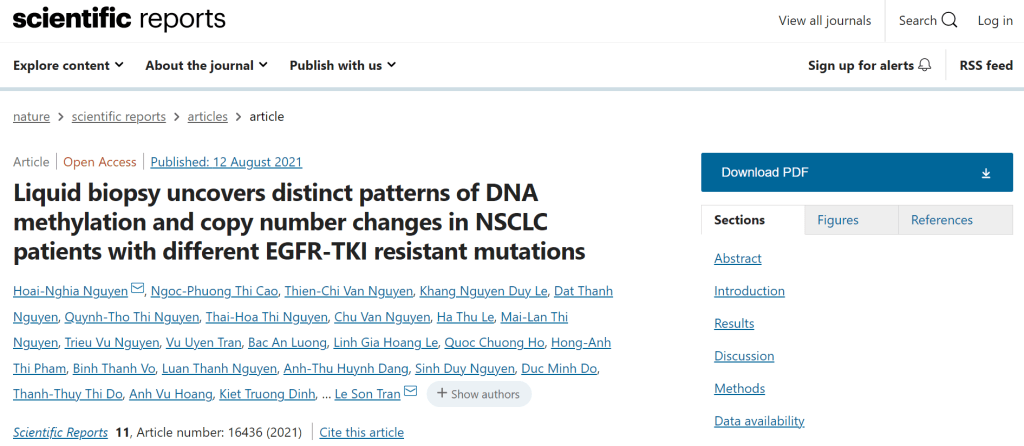Click the Cite this article link
The image size is (1024, 446).
pos(361,433)
